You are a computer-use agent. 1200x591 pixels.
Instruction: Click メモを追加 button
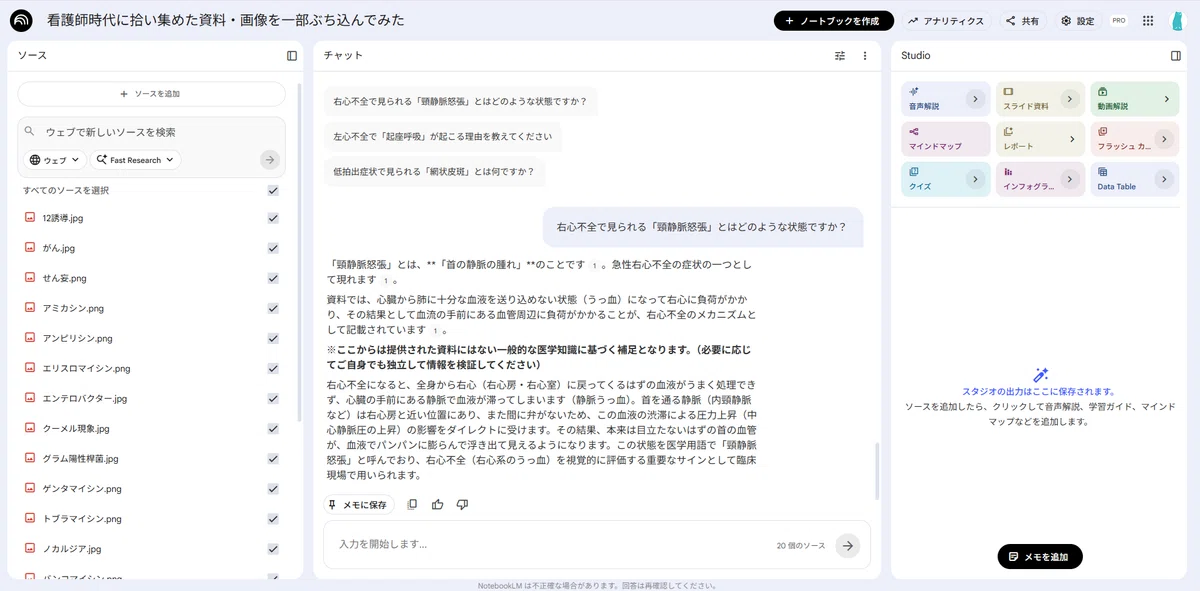click(1040, 556)
